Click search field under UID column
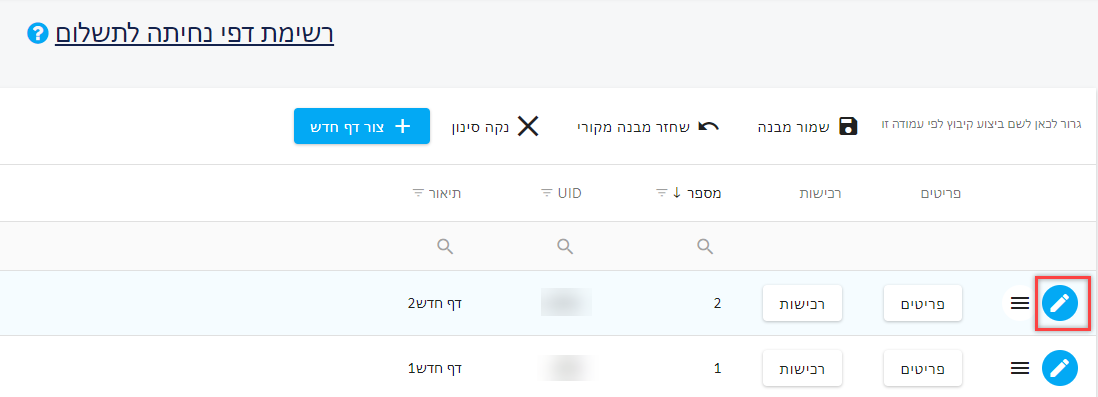The image size is (1098, 397). coord(565,246)
